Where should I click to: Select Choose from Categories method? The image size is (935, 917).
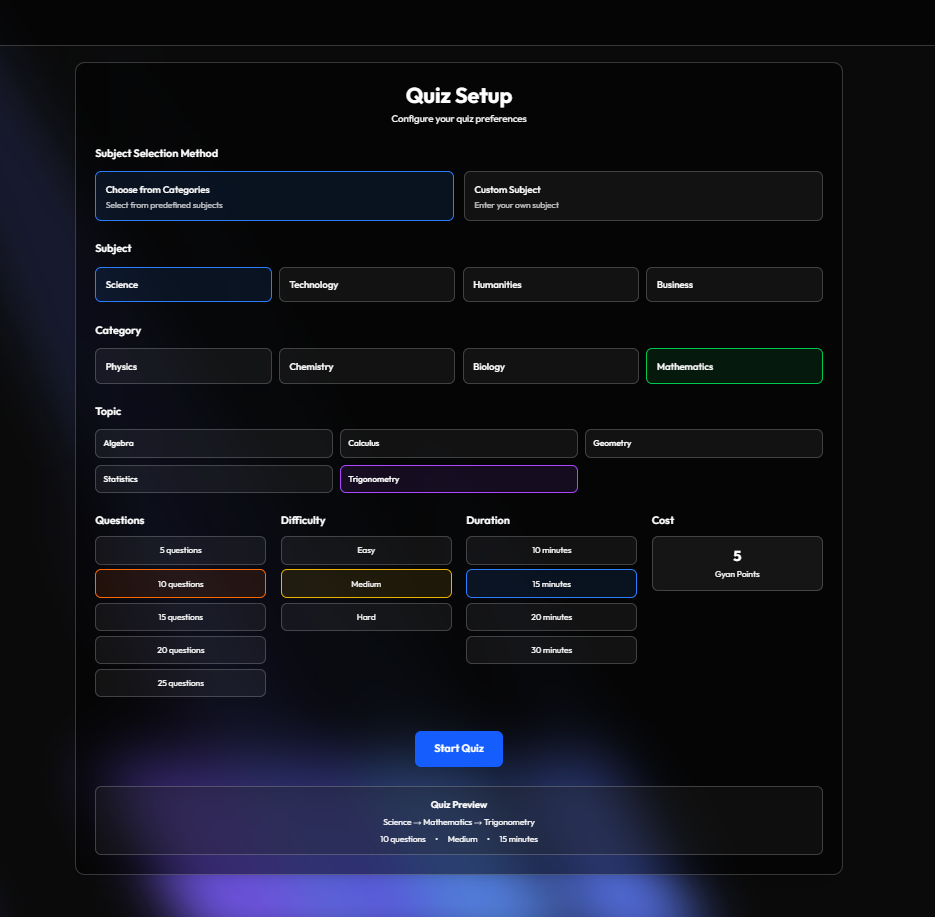[x=274, y=196]
